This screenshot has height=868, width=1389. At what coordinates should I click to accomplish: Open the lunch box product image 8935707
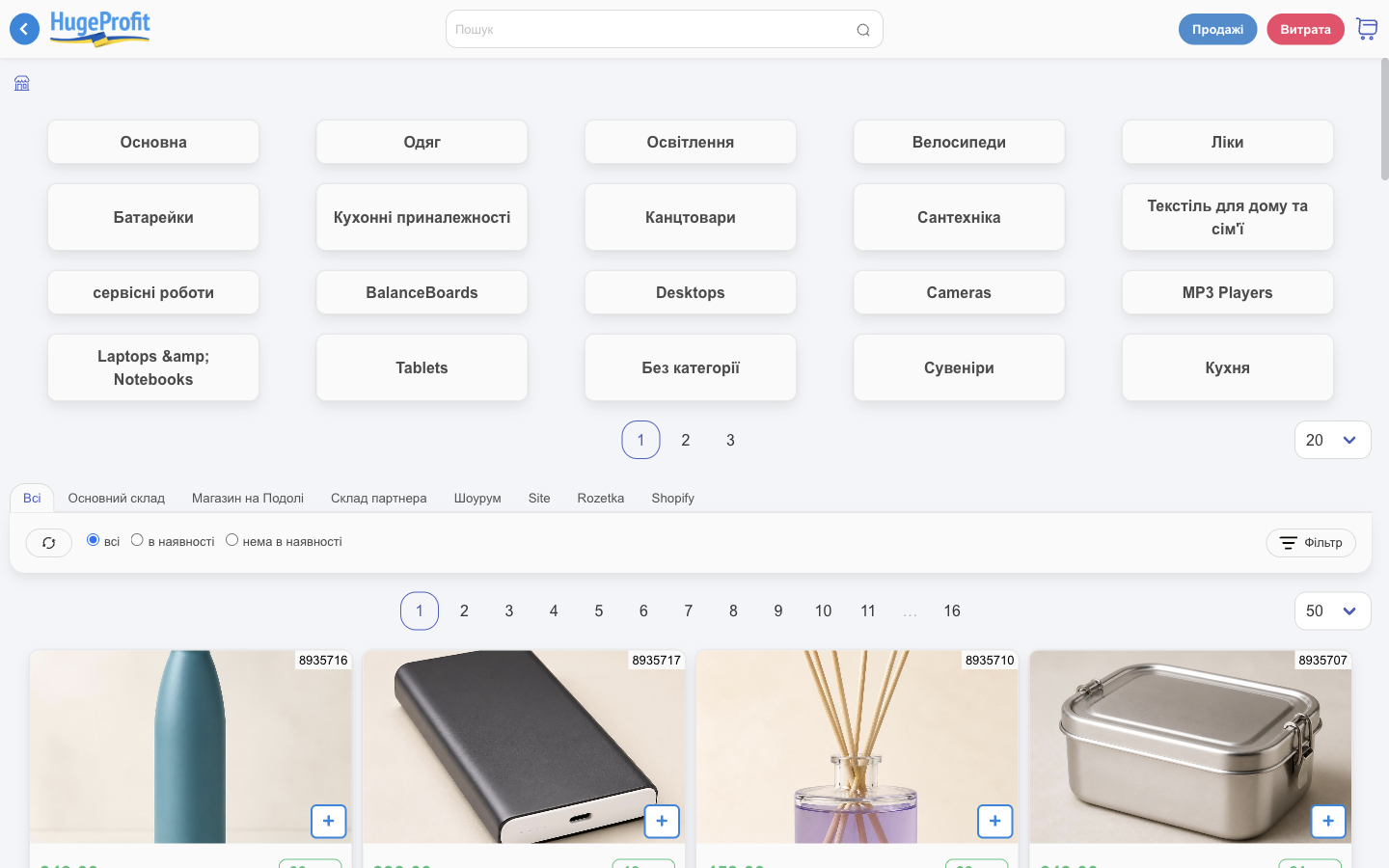[x=1190, y=746]
